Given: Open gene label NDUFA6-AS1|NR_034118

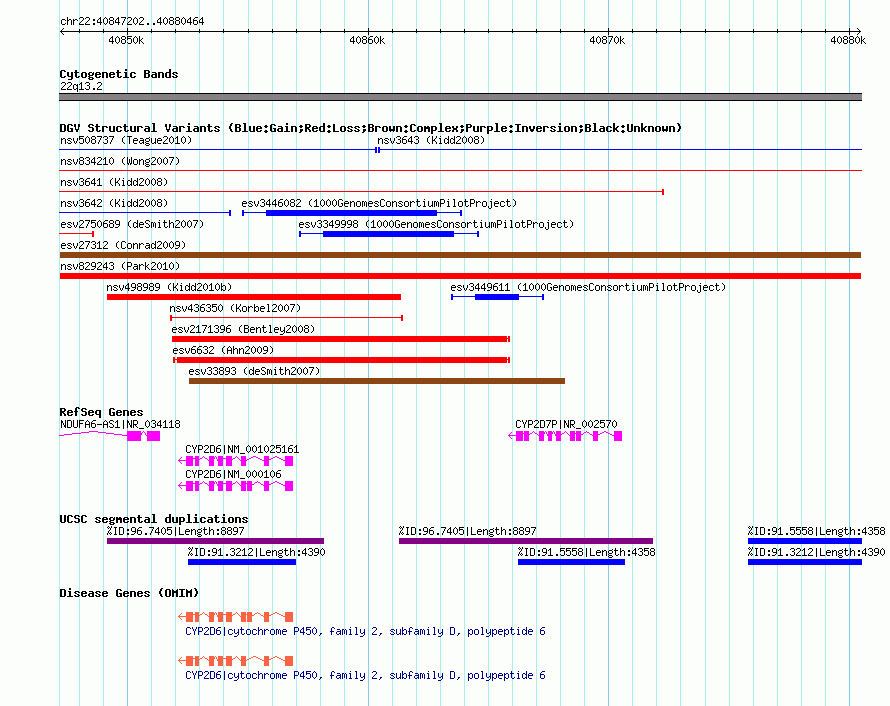Looking at the screenshot, I should [x=120, y=424].
